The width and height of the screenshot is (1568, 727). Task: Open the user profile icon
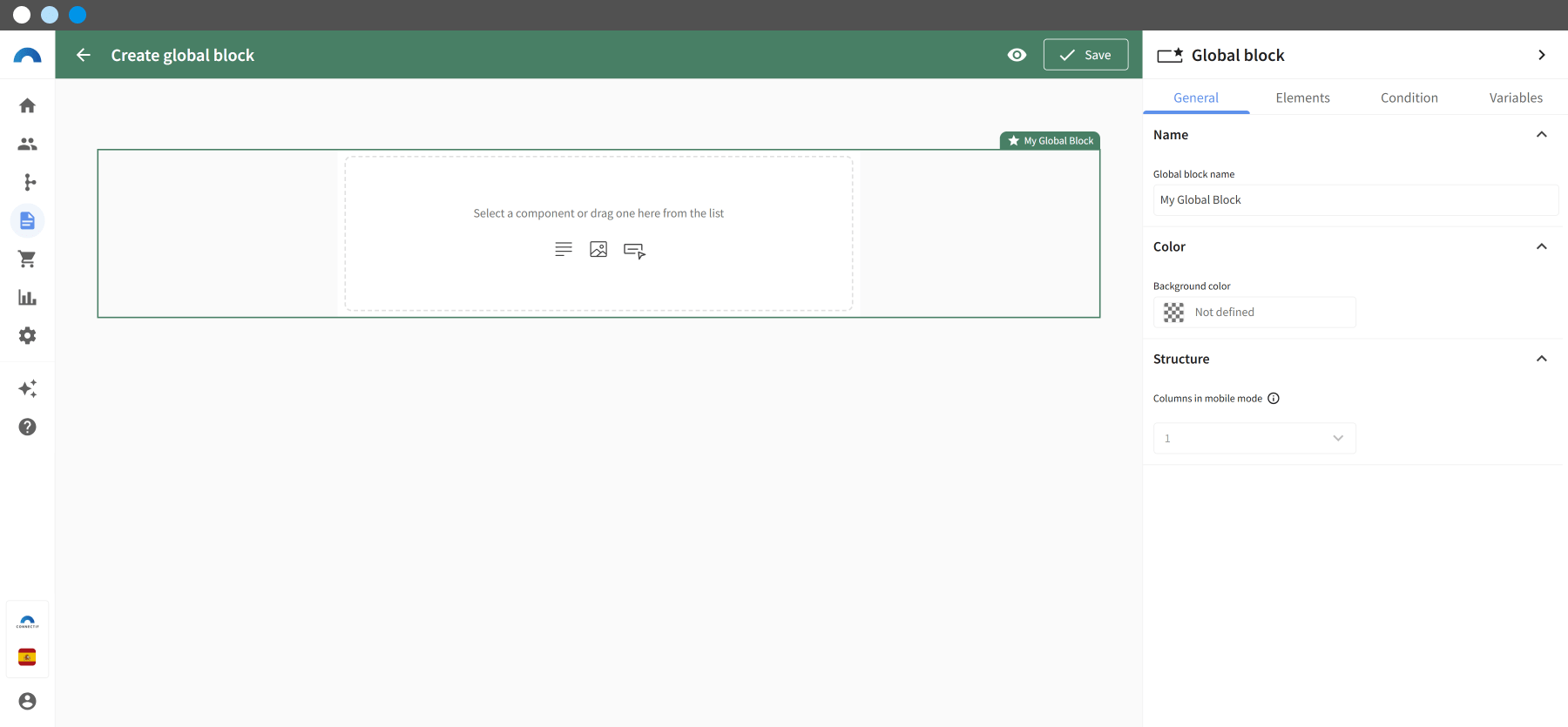(27, 701)
